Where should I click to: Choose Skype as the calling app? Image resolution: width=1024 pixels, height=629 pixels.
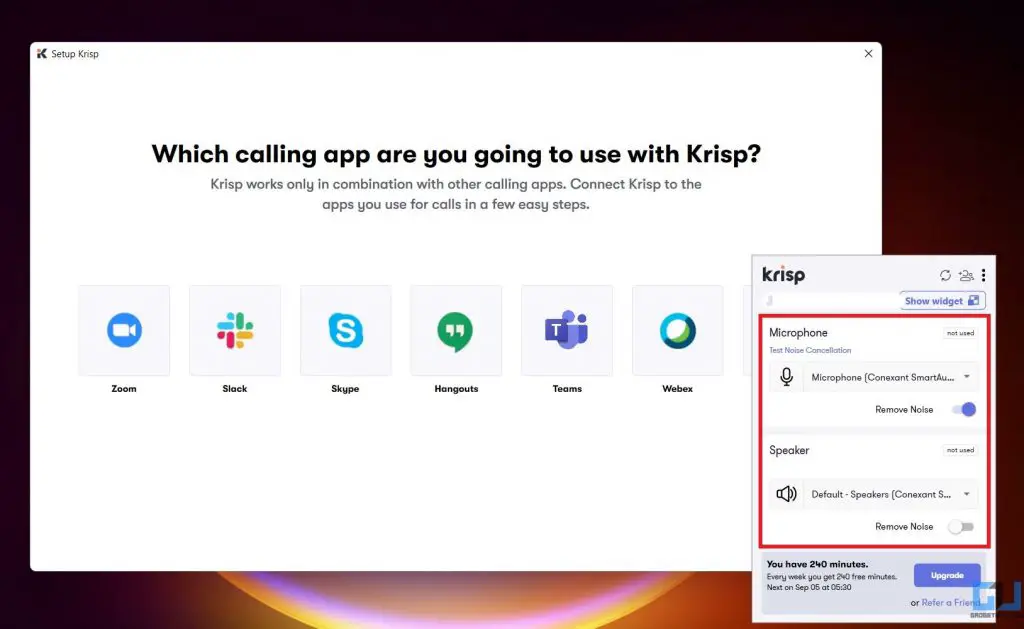pyautogui.click(x=345, y=330)
